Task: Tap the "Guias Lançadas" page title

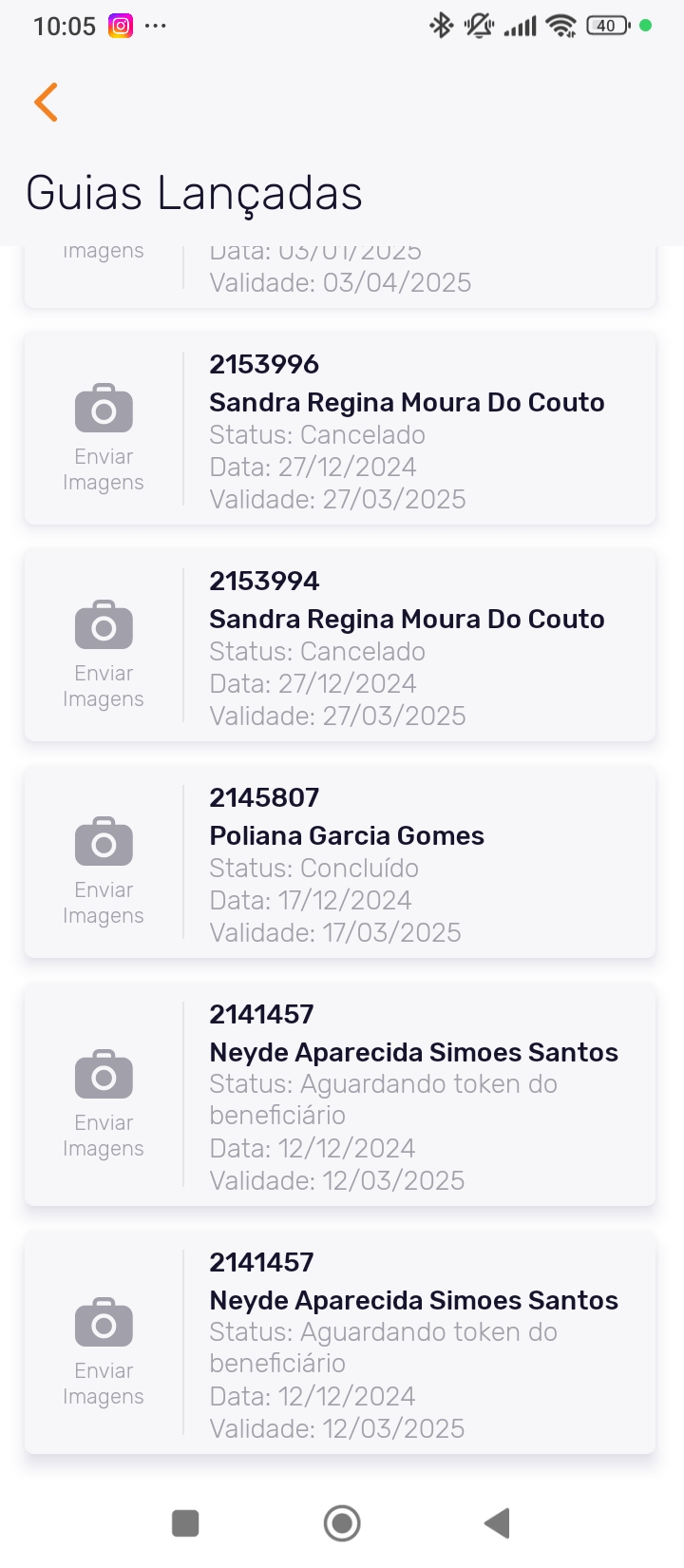Action: pyautogui.click(x=194, y=193)
